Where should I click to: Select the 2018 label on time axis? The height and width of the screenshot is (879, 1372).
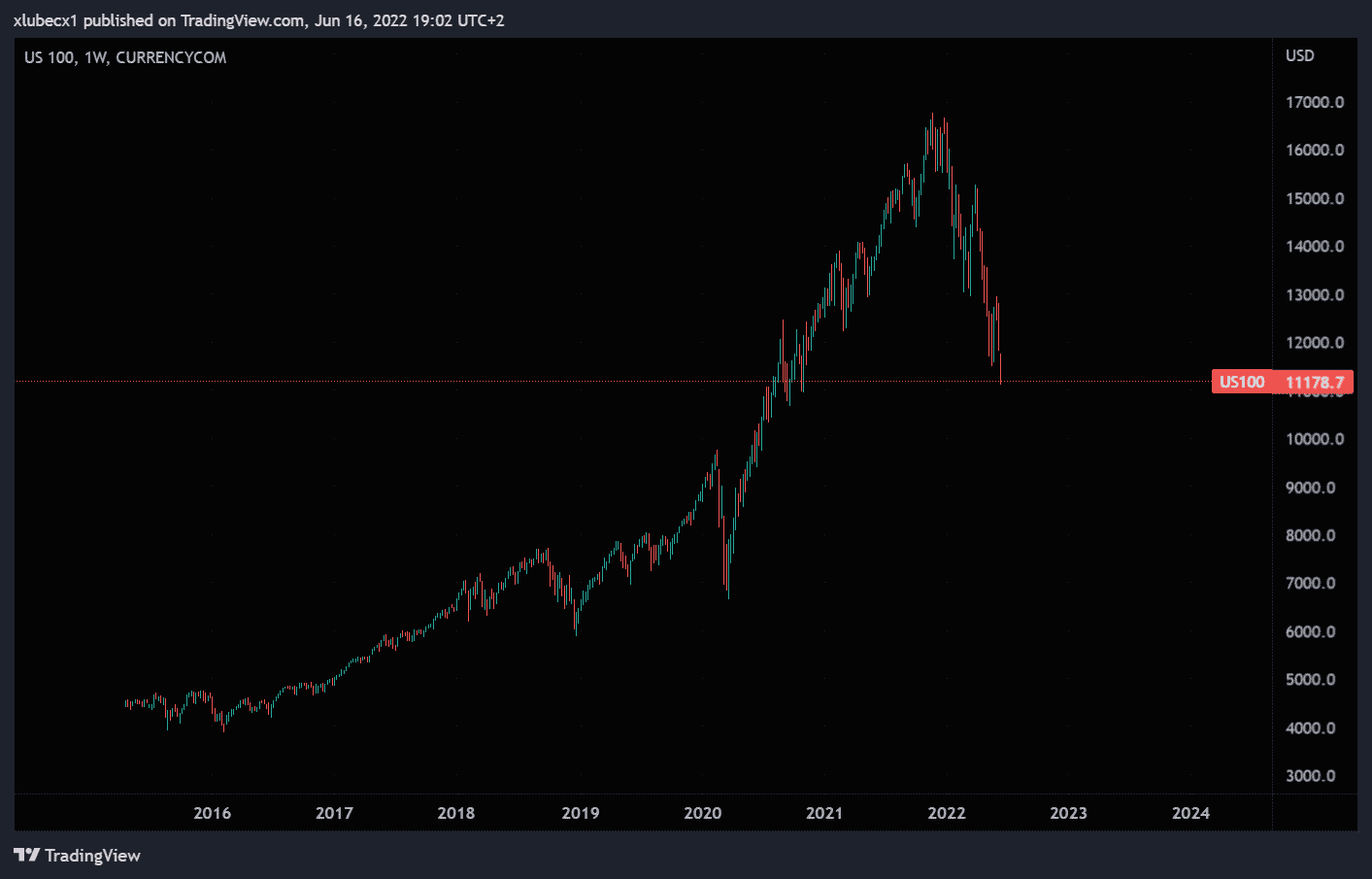[x=456, y=813]
